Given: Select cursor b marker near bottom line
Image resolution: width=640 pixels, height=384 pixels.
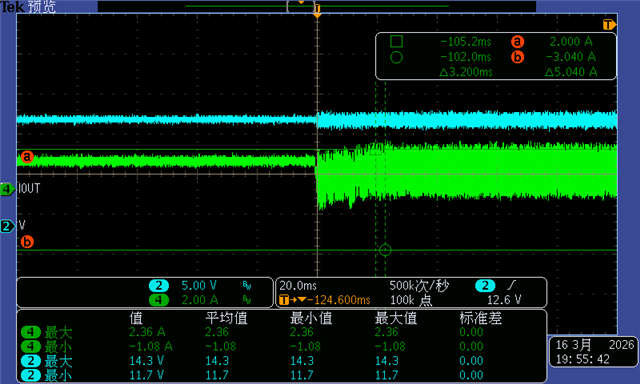Looking at the screenshot, I should [27, 242].
